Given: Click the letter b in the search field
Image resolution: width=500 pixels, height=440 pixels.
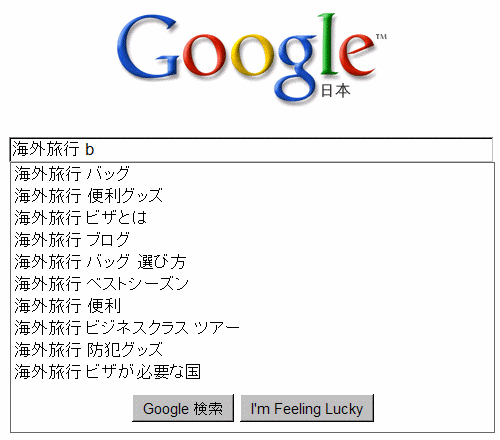Looking at the screenshot, I should tap(90, 149).
